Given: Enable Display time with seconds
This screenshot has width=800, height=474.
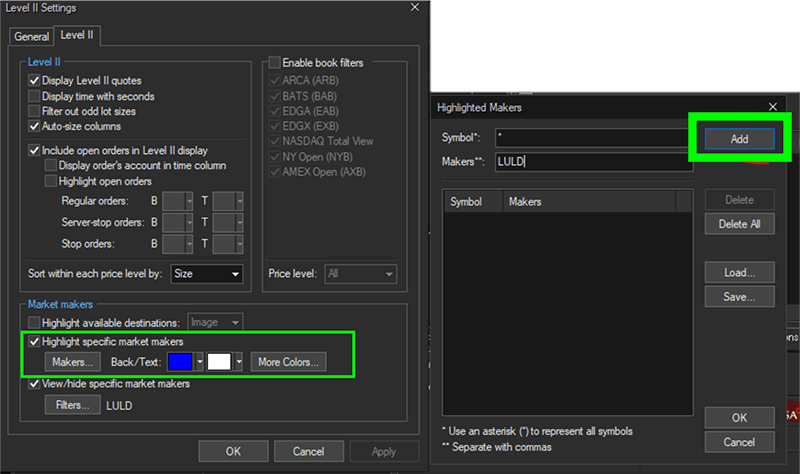Looking at the screenshot, I should (35, 96).
